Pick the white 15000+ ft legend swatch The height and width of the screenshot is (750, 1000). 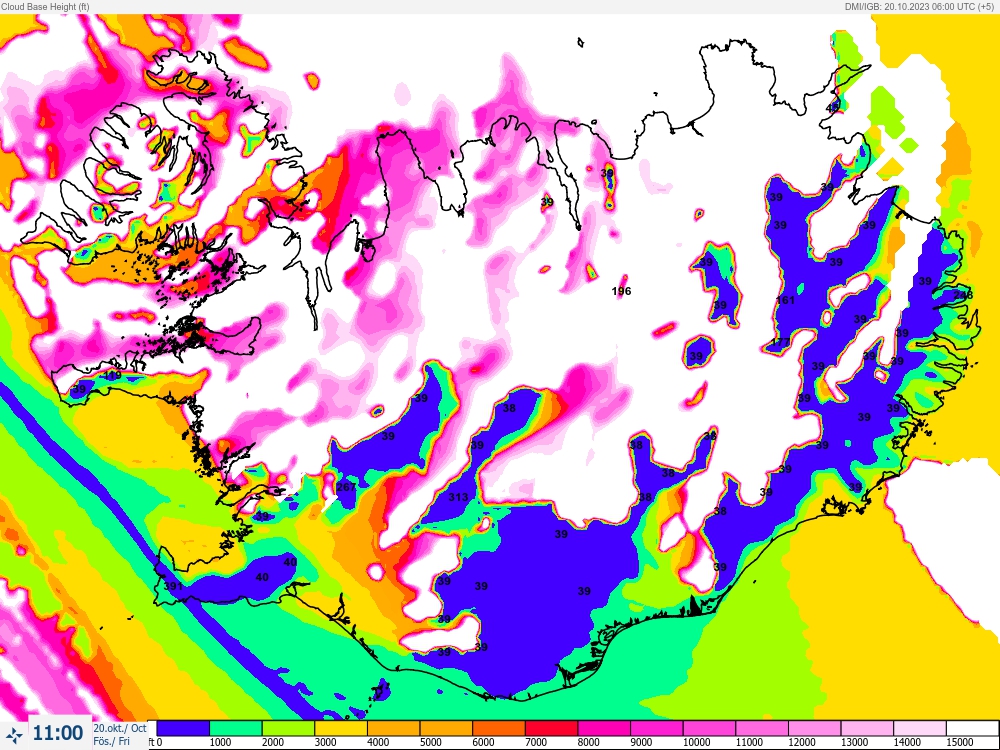tap(972, 728)
